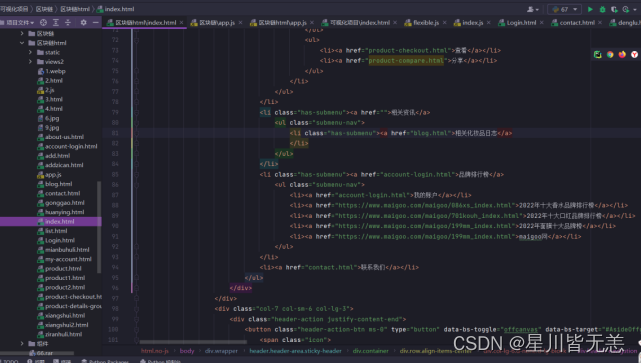Click the project panel vertical scrollbar
641x363 pixels.
pos(99,227)
